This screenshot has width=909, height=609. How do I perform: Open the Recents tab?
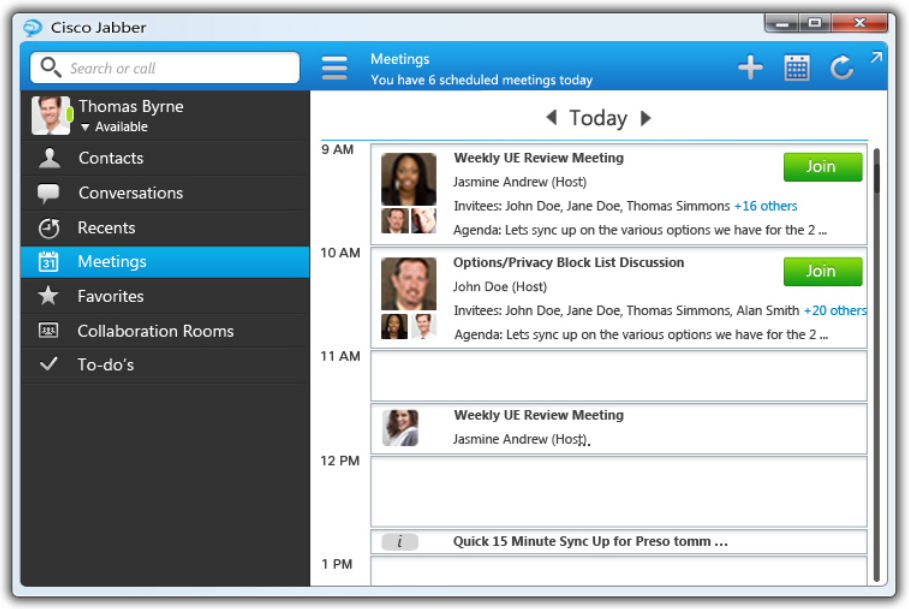[x=165, y=228]
